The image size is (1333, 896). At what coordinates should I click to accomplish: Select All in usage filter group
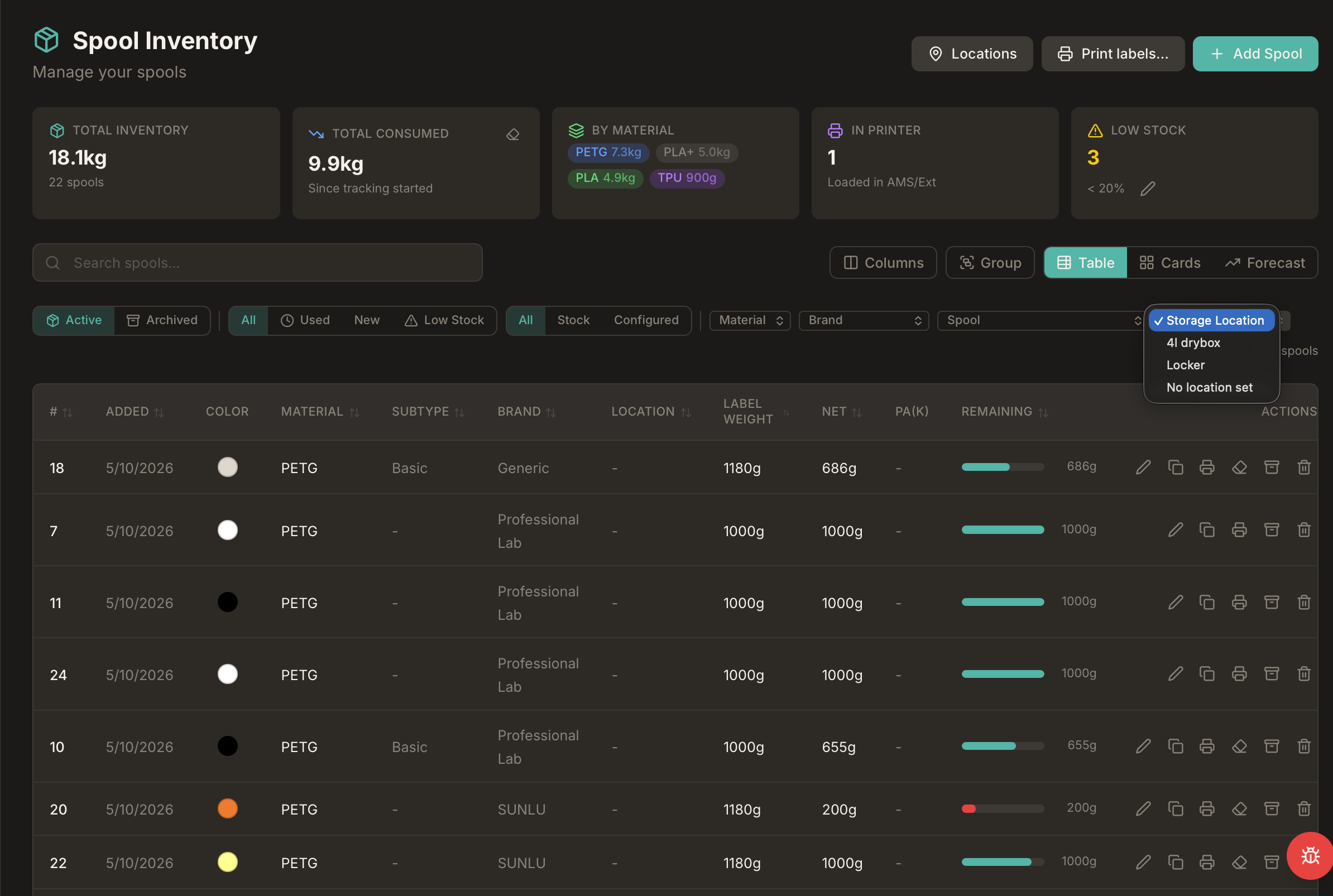(x=248, y=321)
